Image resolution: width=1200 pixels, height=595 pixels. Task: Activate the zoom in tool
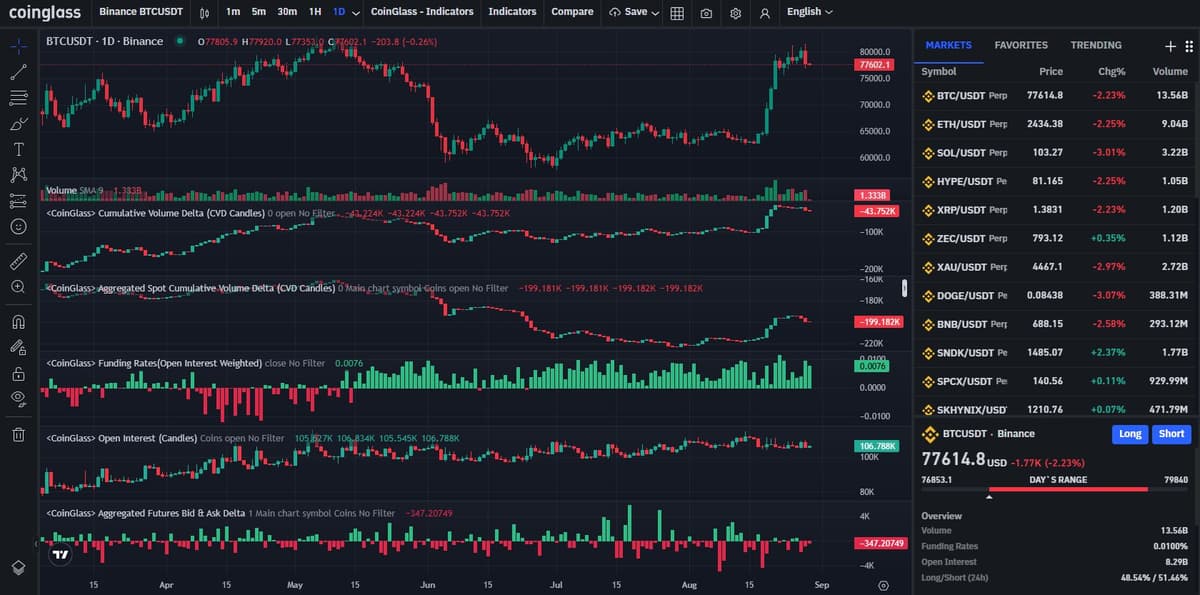(x=18, y=287)
